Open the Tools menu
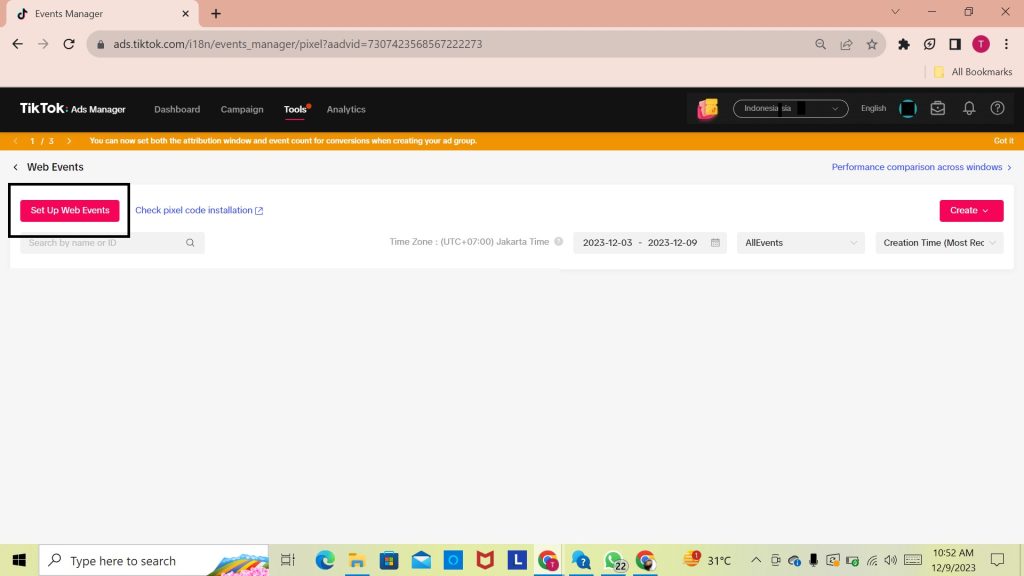This screenshot has height=576, width=1024. [295, 109]
